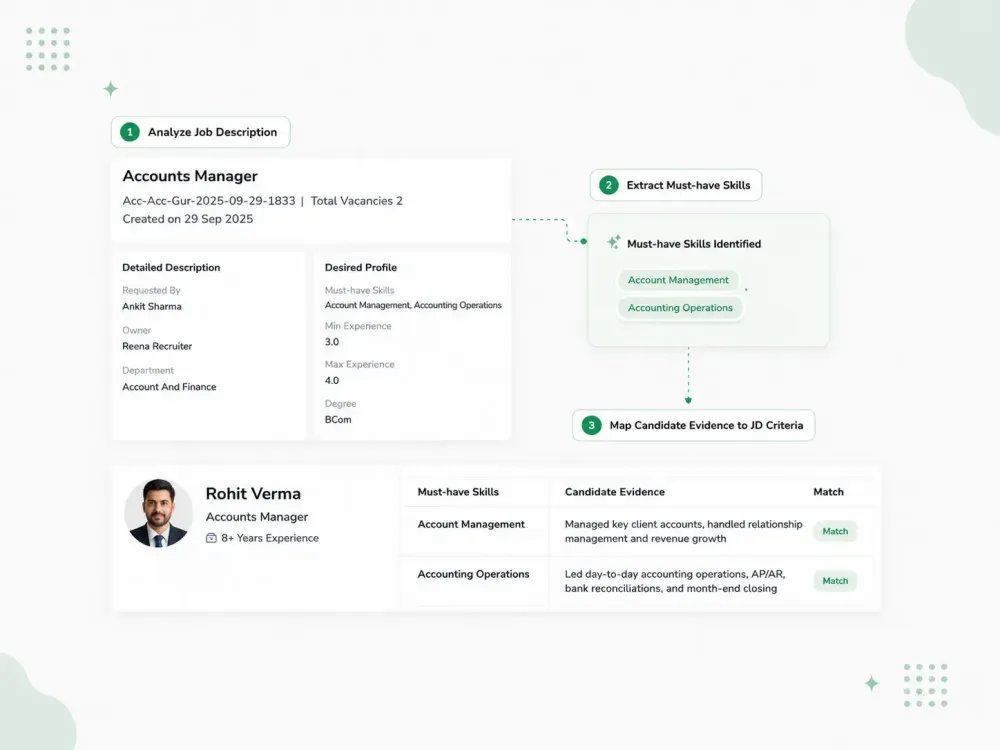Click evidence text about day-to-day accounting operations

point(675,581)
